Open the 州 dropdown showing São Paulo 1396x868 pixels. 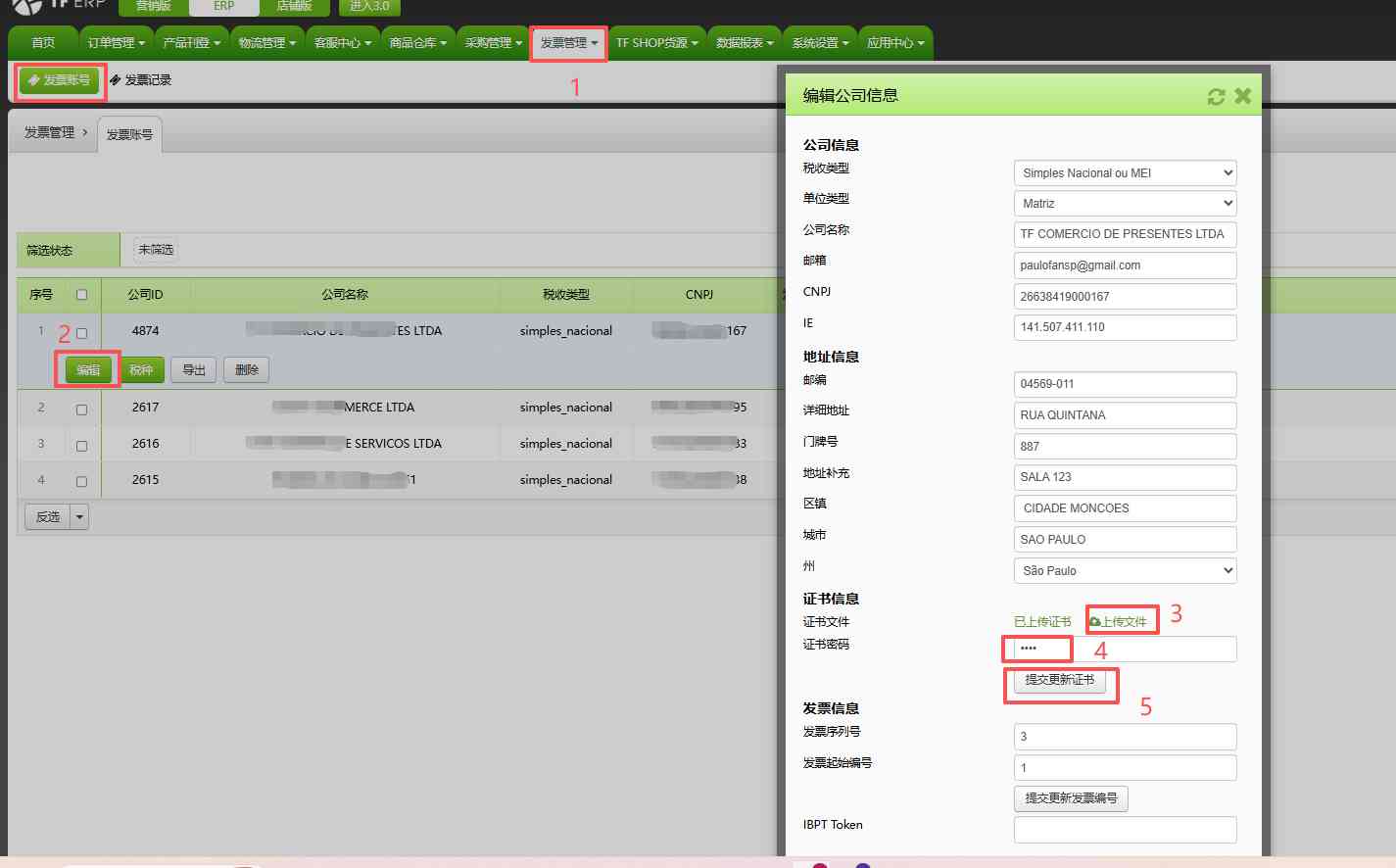(1124, 570)
